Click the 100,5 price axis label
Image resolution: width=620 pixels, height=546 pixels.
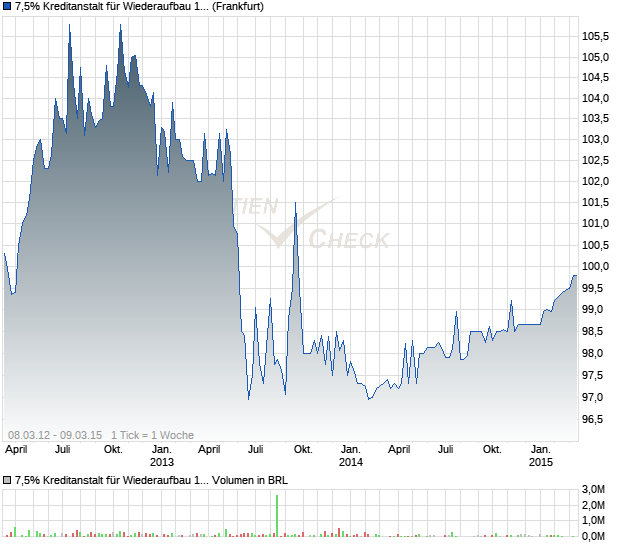coord(595,246)
